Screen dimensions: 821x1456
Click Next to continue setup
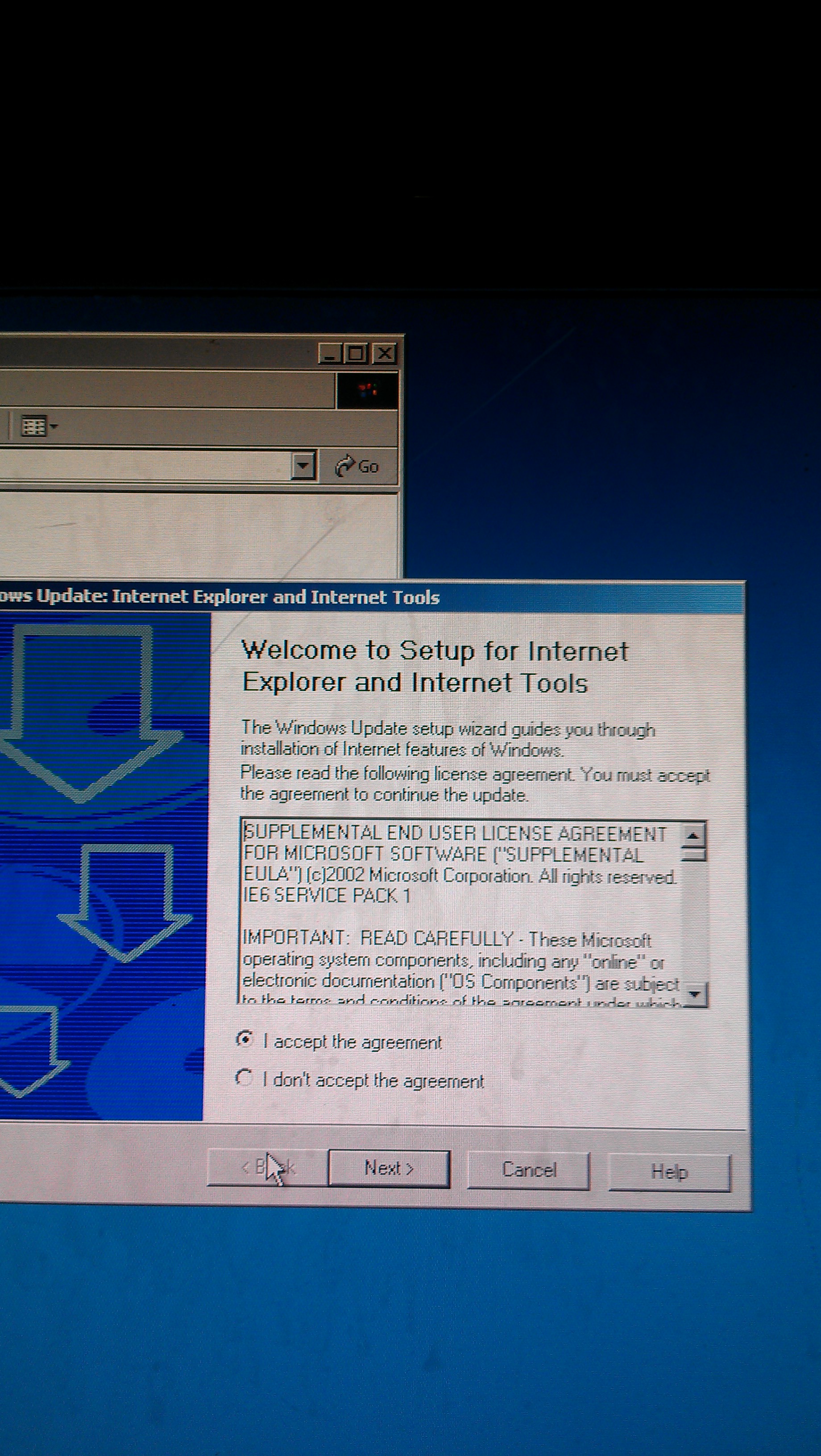point(389,1168)
